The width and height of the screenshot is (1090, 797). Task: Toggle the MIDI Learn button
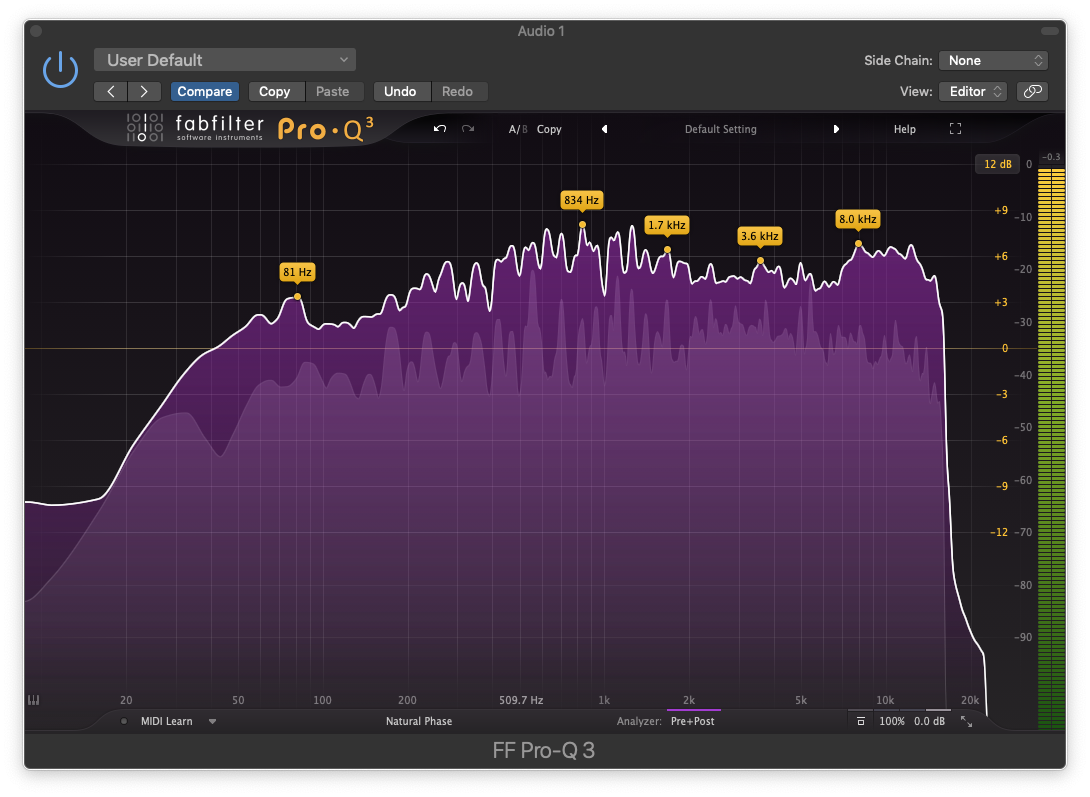[166, 721]
